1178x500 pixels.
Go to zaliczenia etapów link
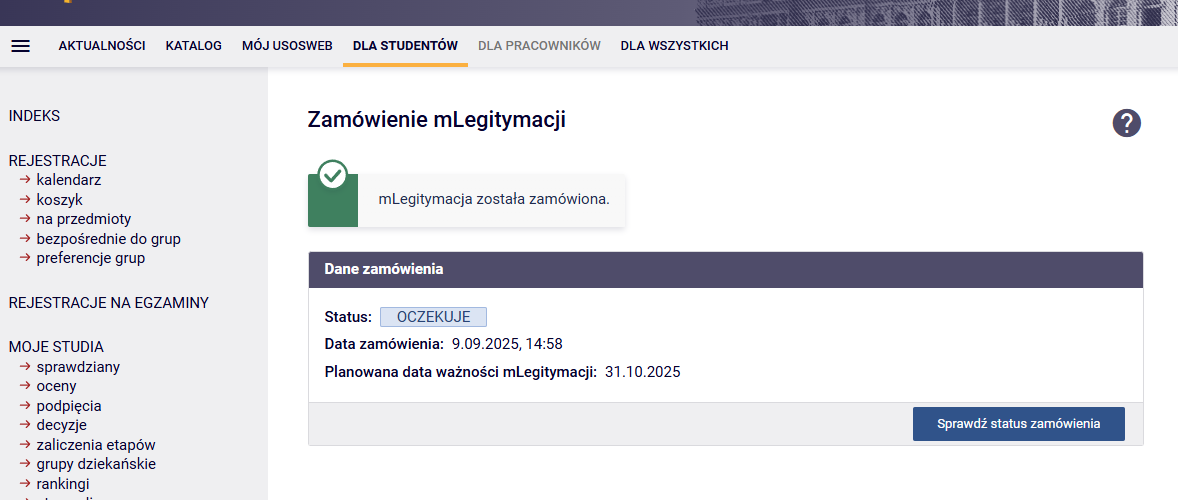pos(95,445)
